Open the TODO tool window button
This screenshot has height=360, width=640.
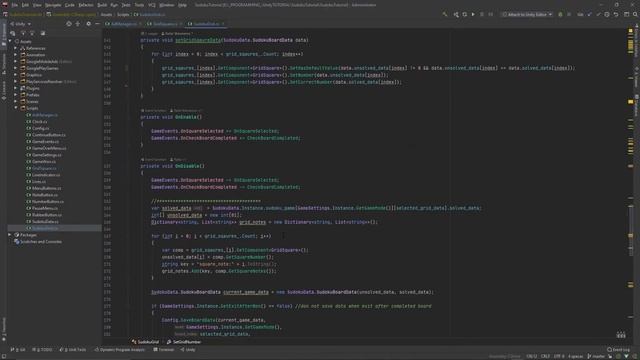pos(42,350)
